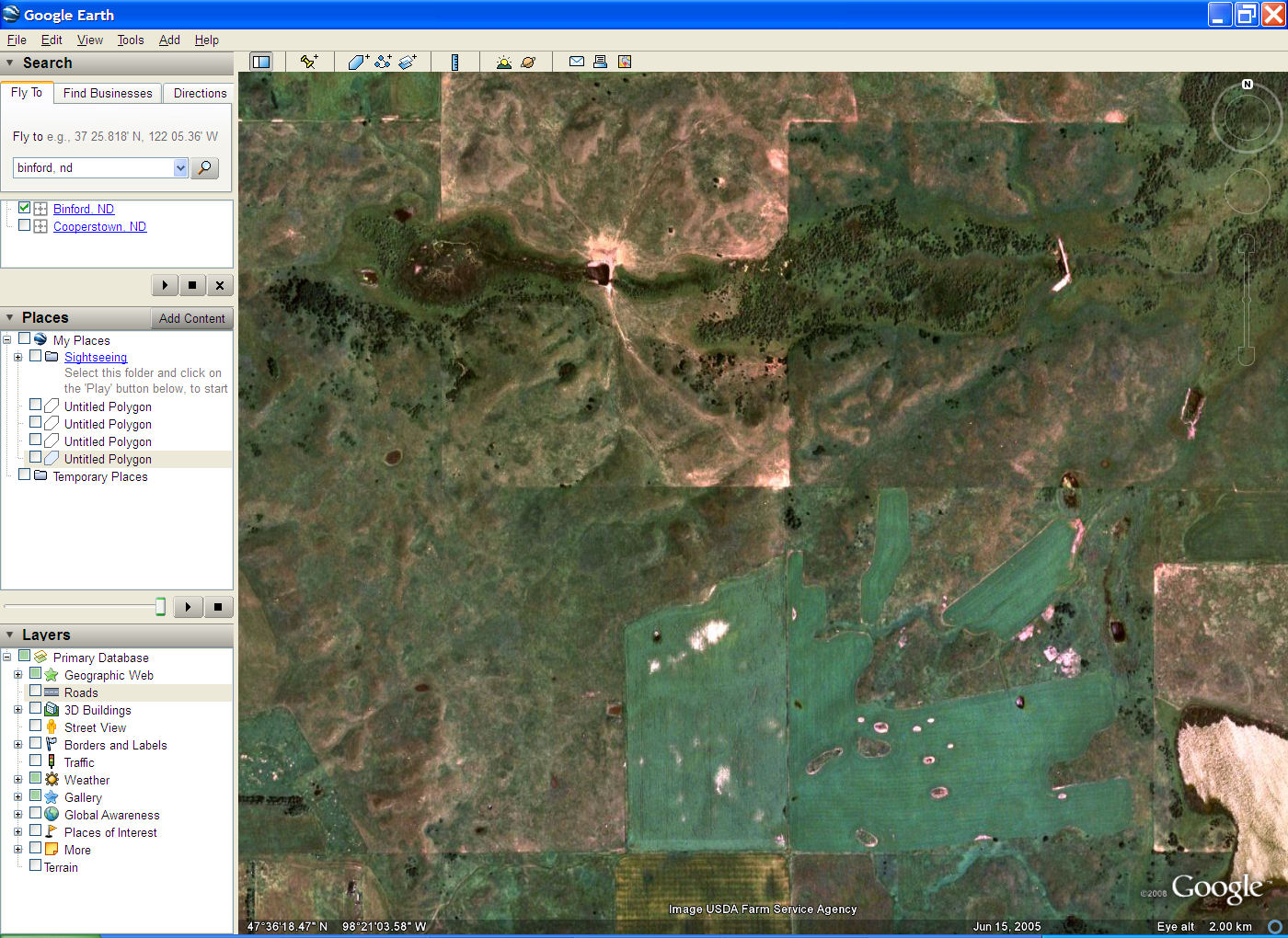Expand the More layer node
Screen dimensions: 1288x938
(x=17, y=849)
